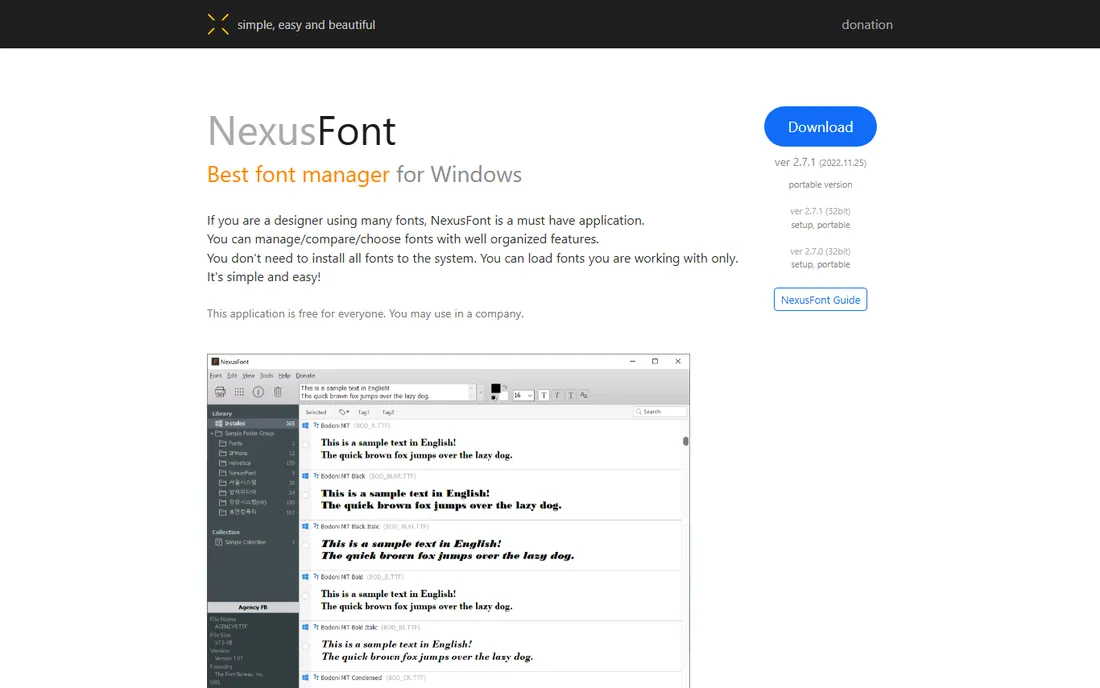Screen dimensions: 1100x688
Task: Tick the selection circle for Bodoni MT Bold
Action: click(x=305, y=596)
